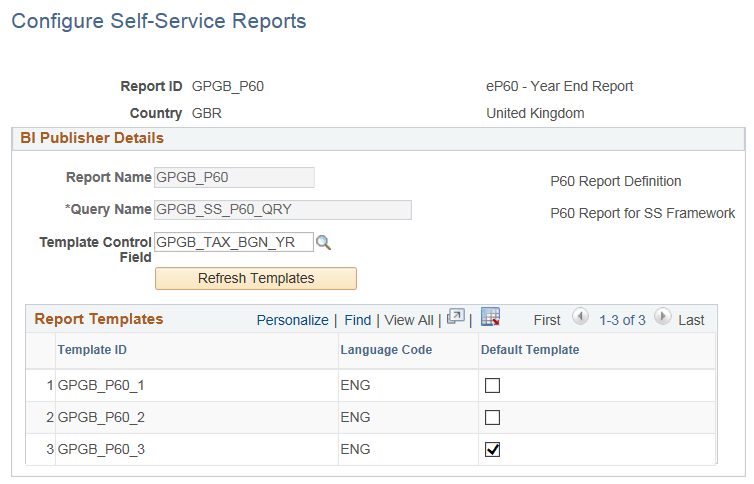Click the Template Control Field input
This screenshot has width=754, height=484.
[x=234, y=242]
